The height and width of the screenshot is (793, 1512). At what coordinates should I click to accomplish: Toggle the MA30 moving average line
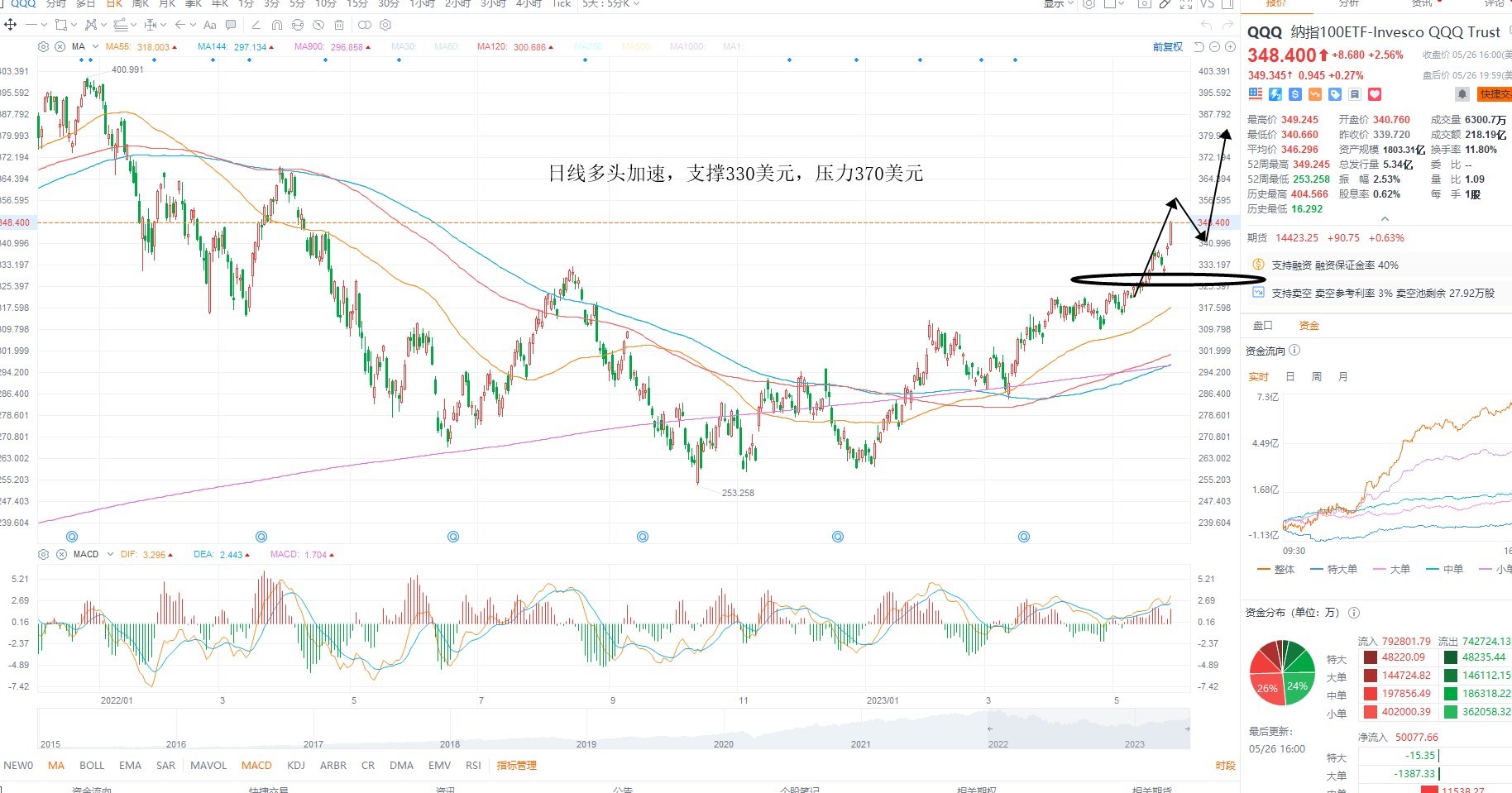(403, 47)
